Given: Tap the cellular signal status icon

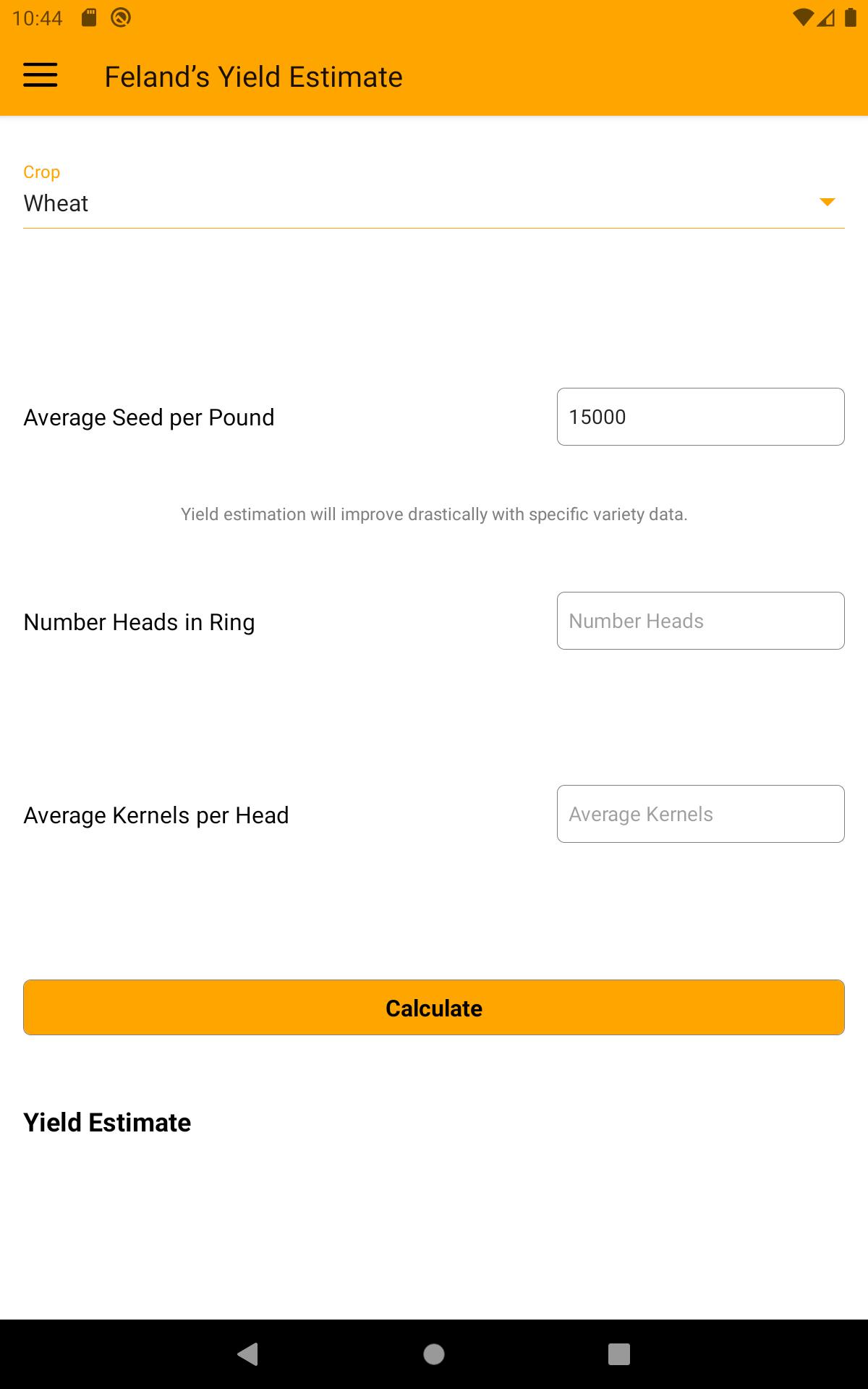Looking at the screenshot, I should click(826, 17).
